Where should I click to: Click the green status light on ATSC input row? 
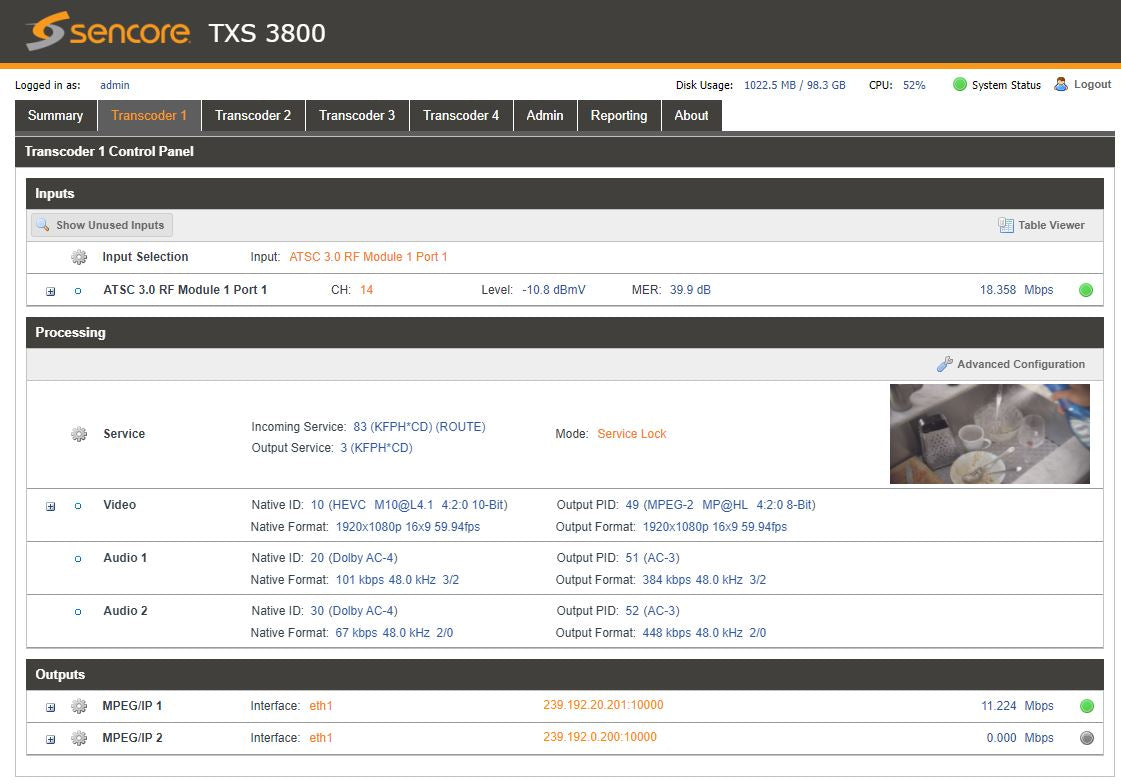[1086, 290]
